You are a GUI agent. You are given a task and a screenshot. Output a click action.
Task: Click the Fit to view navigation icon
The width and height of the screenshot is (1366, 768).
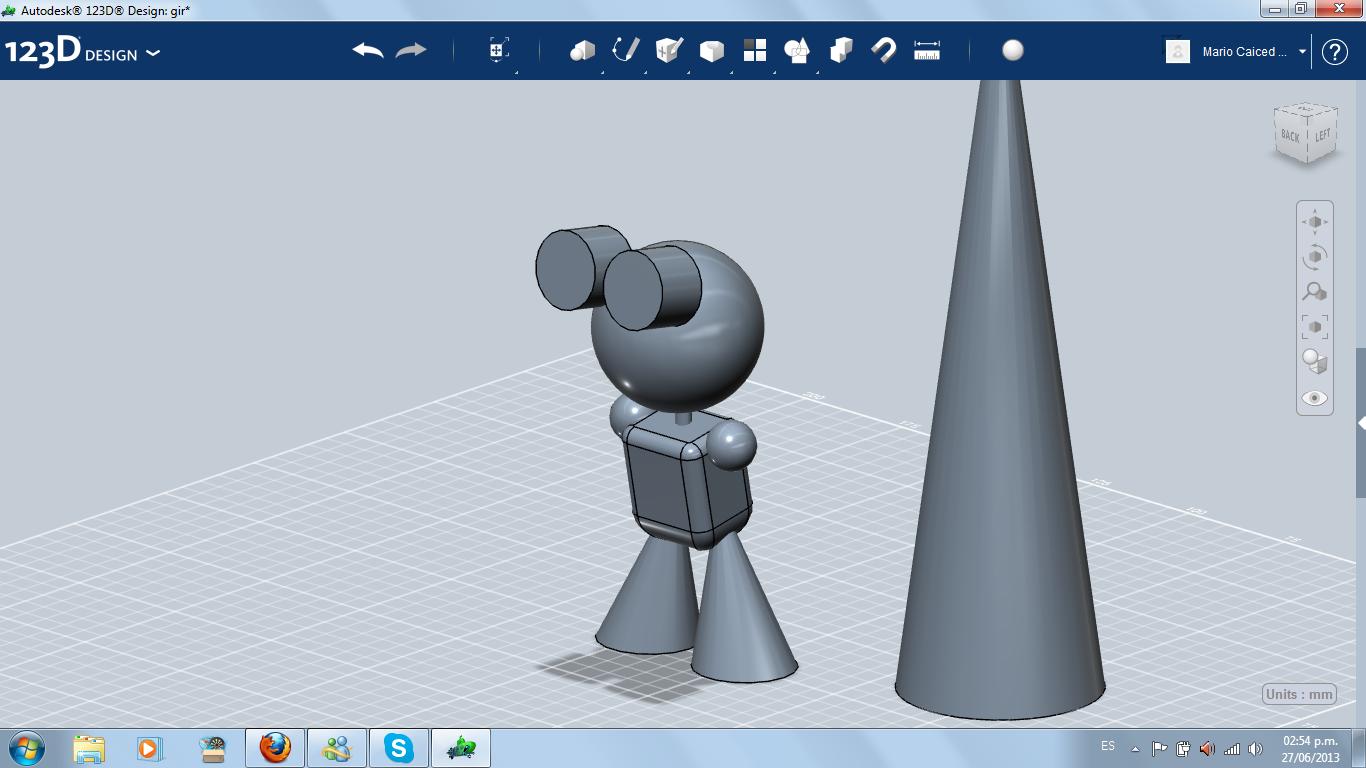pyautogui.click(x=1315, y=327)
